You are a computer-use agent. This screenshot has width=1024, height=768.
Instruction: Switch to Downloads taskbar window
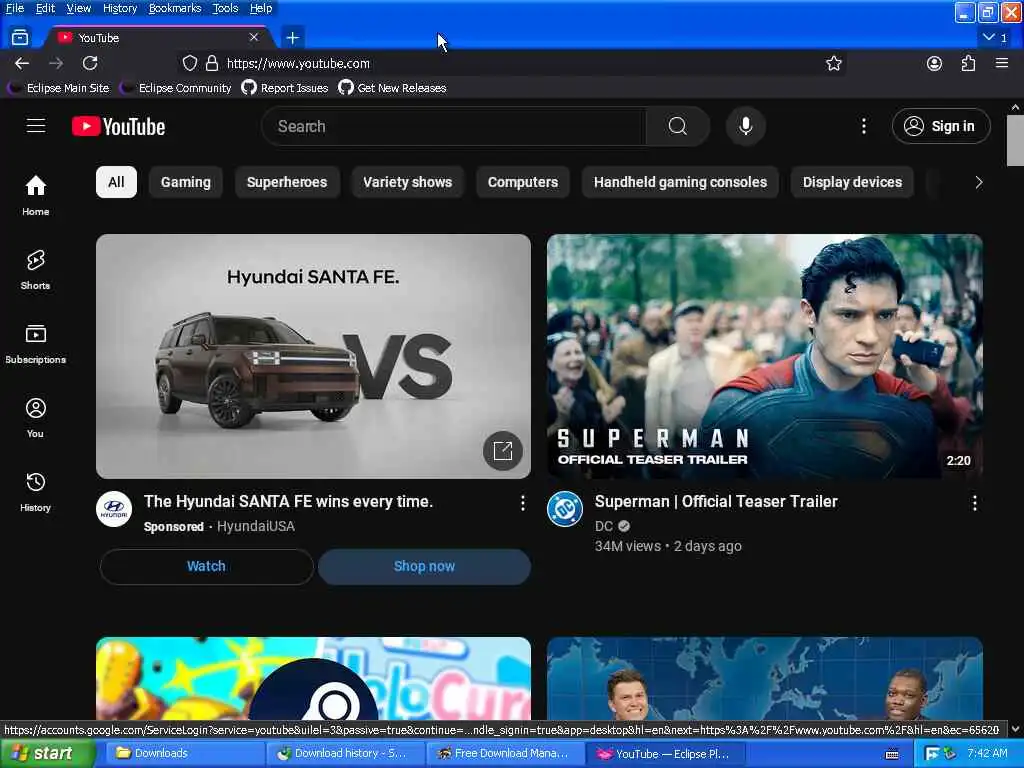point(183,754)
